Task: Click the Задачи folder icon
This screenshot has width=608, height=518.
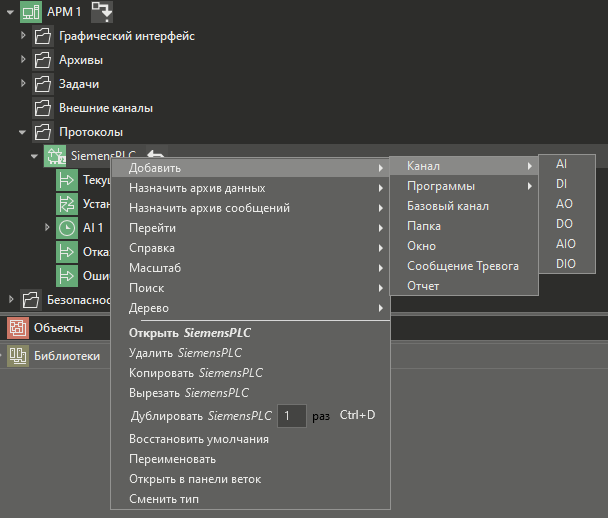Action: click(x=43, y=84)
